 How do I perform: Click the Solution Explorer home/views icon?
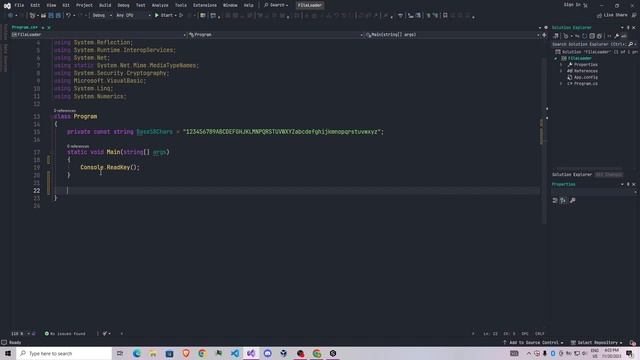556,36
